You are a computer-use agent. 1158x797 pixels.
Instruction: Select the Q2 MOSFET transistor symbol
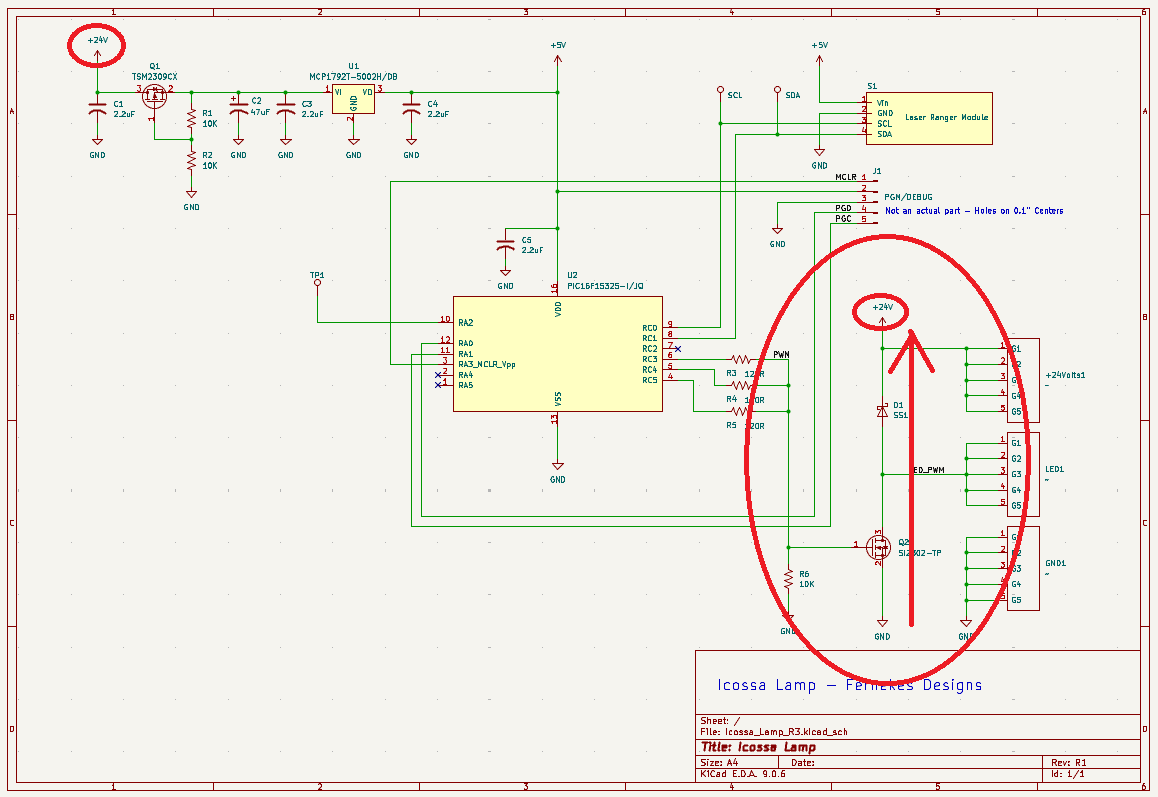pos(879,546)
